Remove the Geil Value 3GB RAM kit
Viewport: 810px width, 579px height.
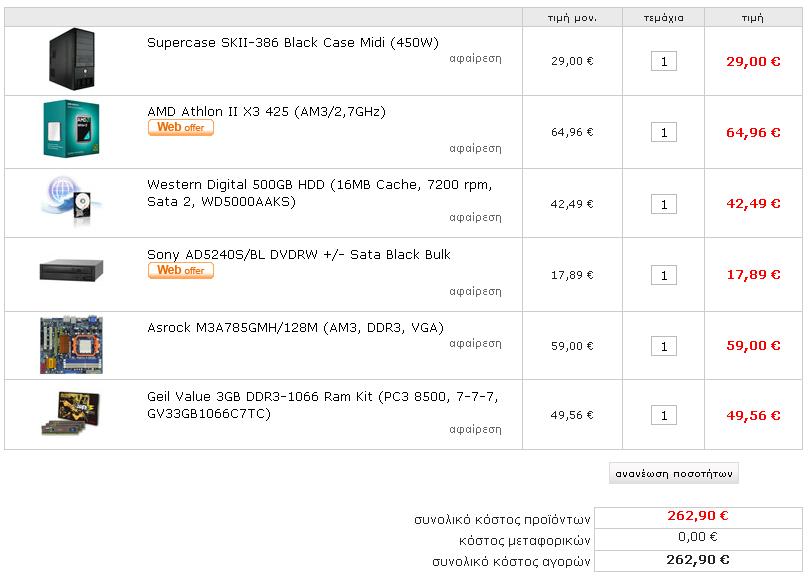(x=475, y=429)
